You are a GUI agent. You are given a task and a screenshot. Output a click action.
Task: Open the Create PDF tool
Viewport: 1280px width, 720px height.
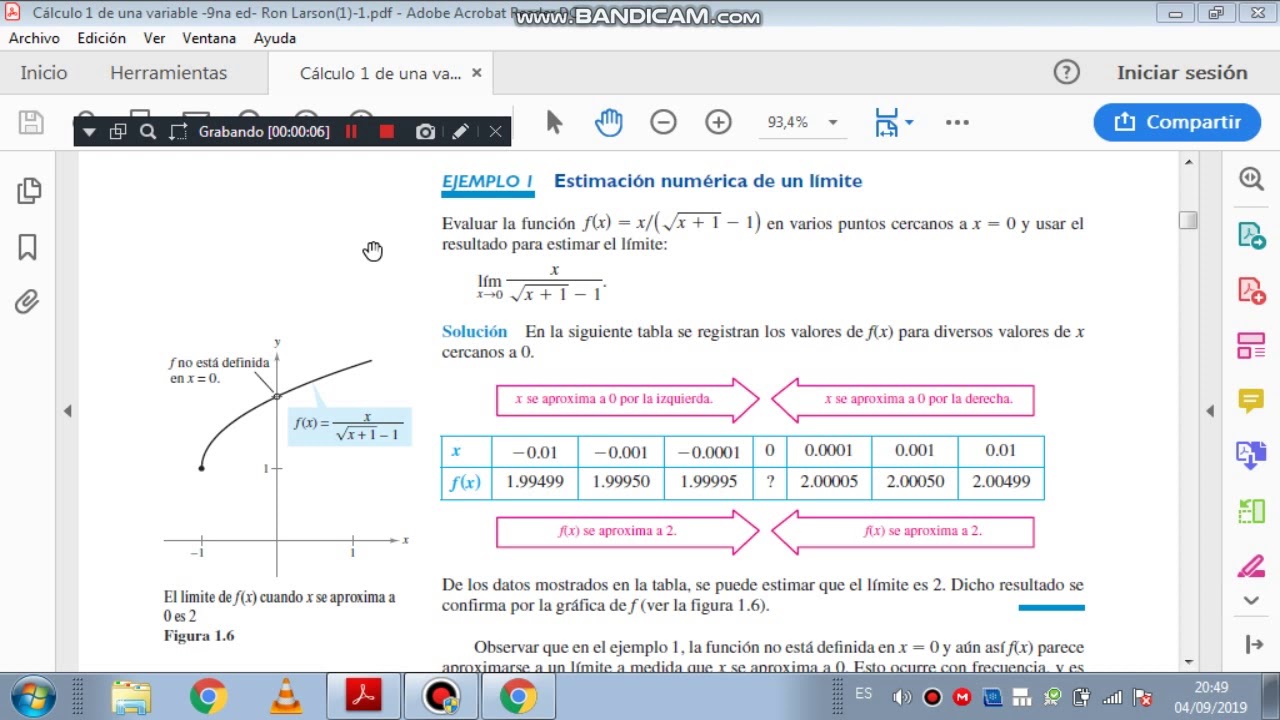(1251, 291)
